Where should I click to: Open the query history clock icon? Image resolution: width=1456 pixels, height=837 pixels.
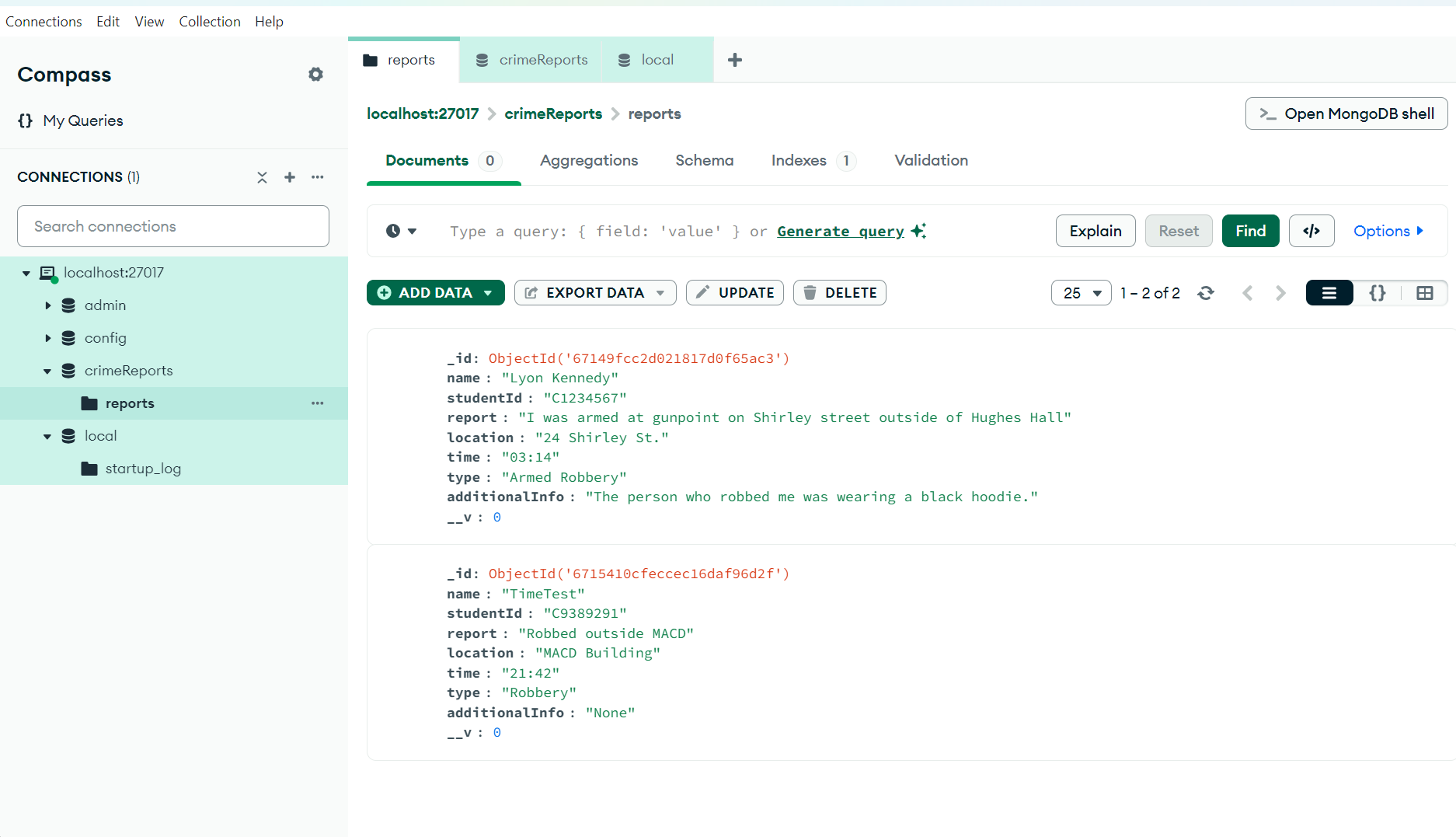[401, 231]
